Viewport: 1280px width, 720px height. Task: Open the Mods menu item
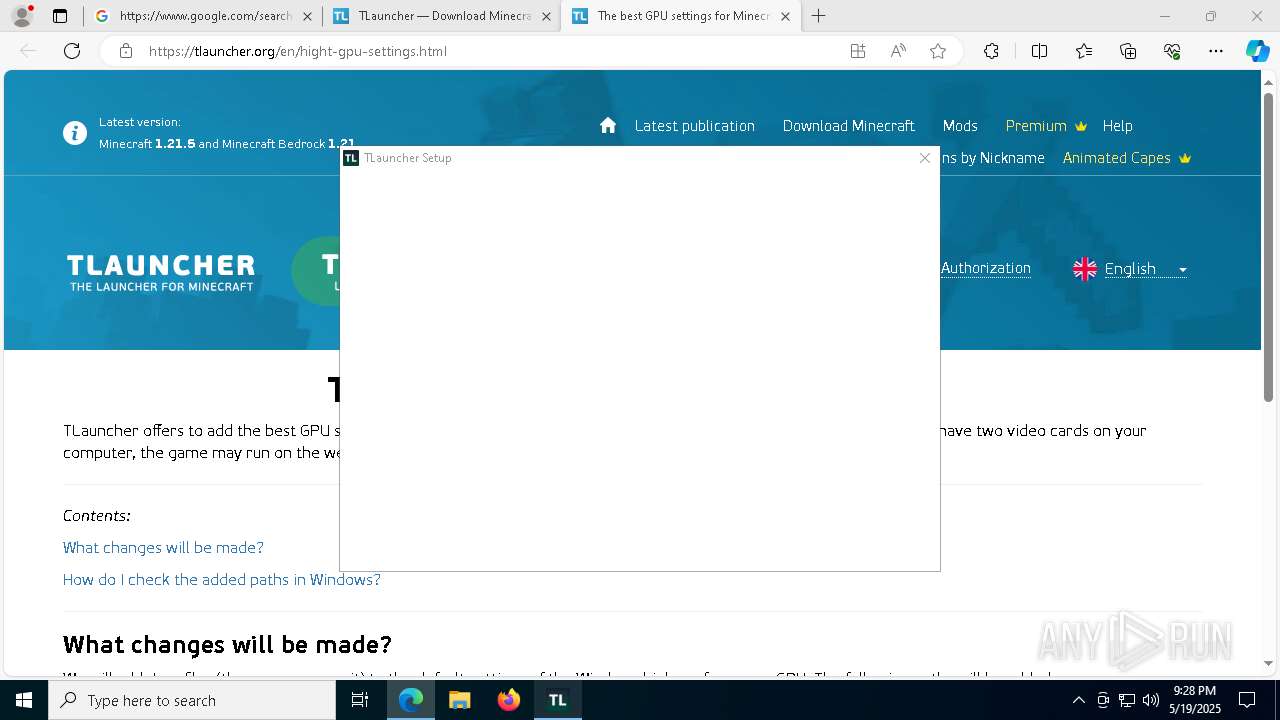pos(960,126)
